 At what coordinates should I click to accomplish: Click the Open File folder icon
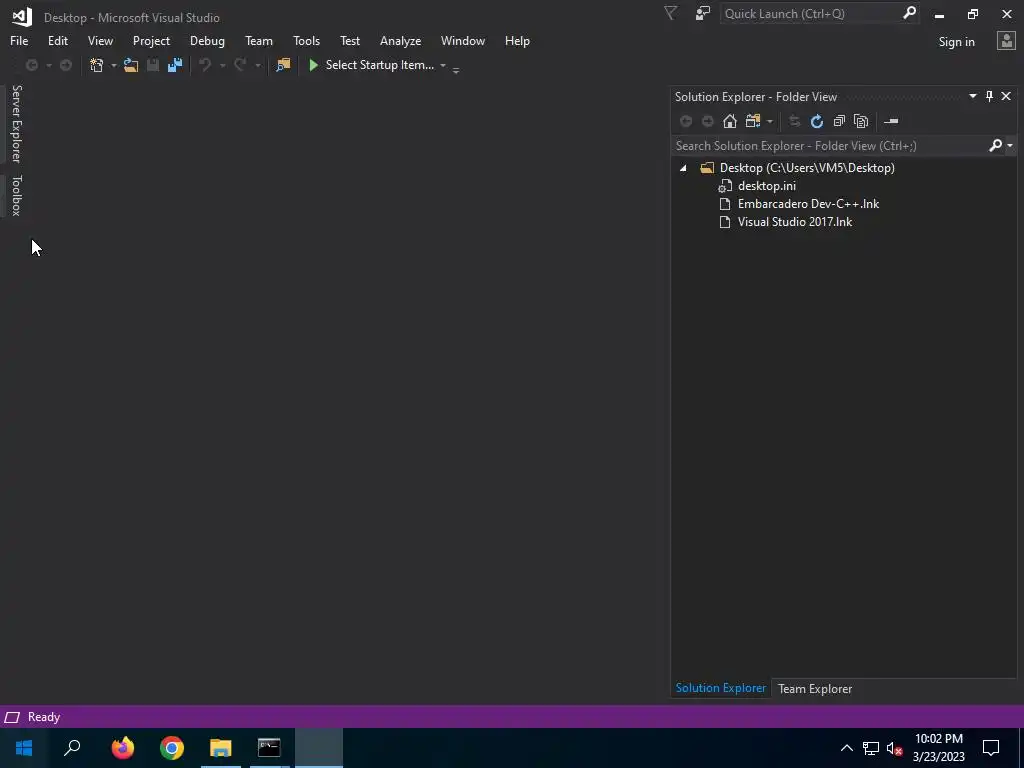131,65
